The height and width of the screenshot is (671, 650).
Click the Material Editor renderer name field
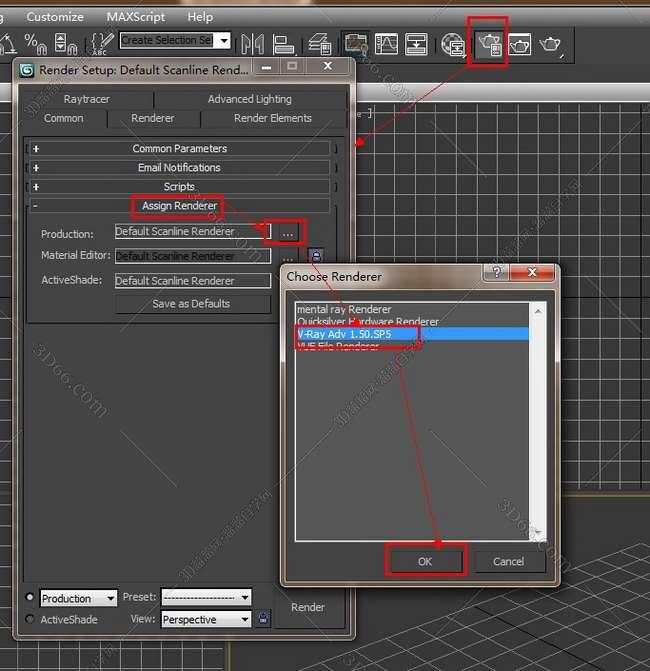click(x=193, y=256)
